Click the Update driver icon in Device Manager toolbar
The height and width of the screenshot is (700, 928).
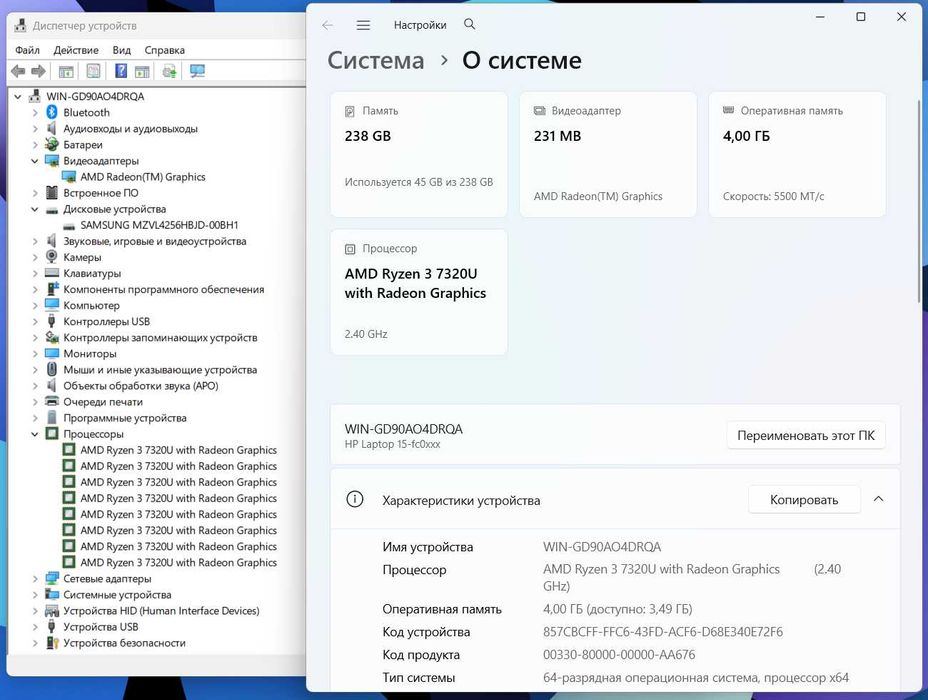point(169,72)
